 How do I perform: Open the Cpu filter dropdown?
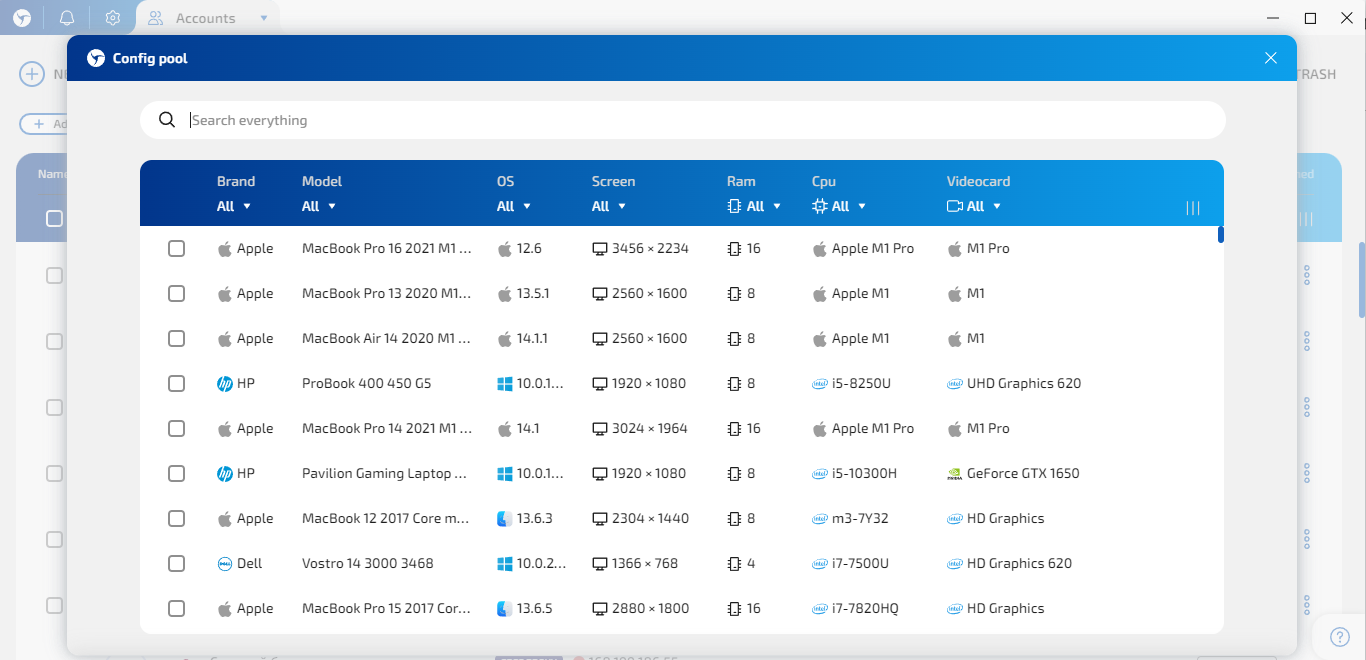point(839,206)
